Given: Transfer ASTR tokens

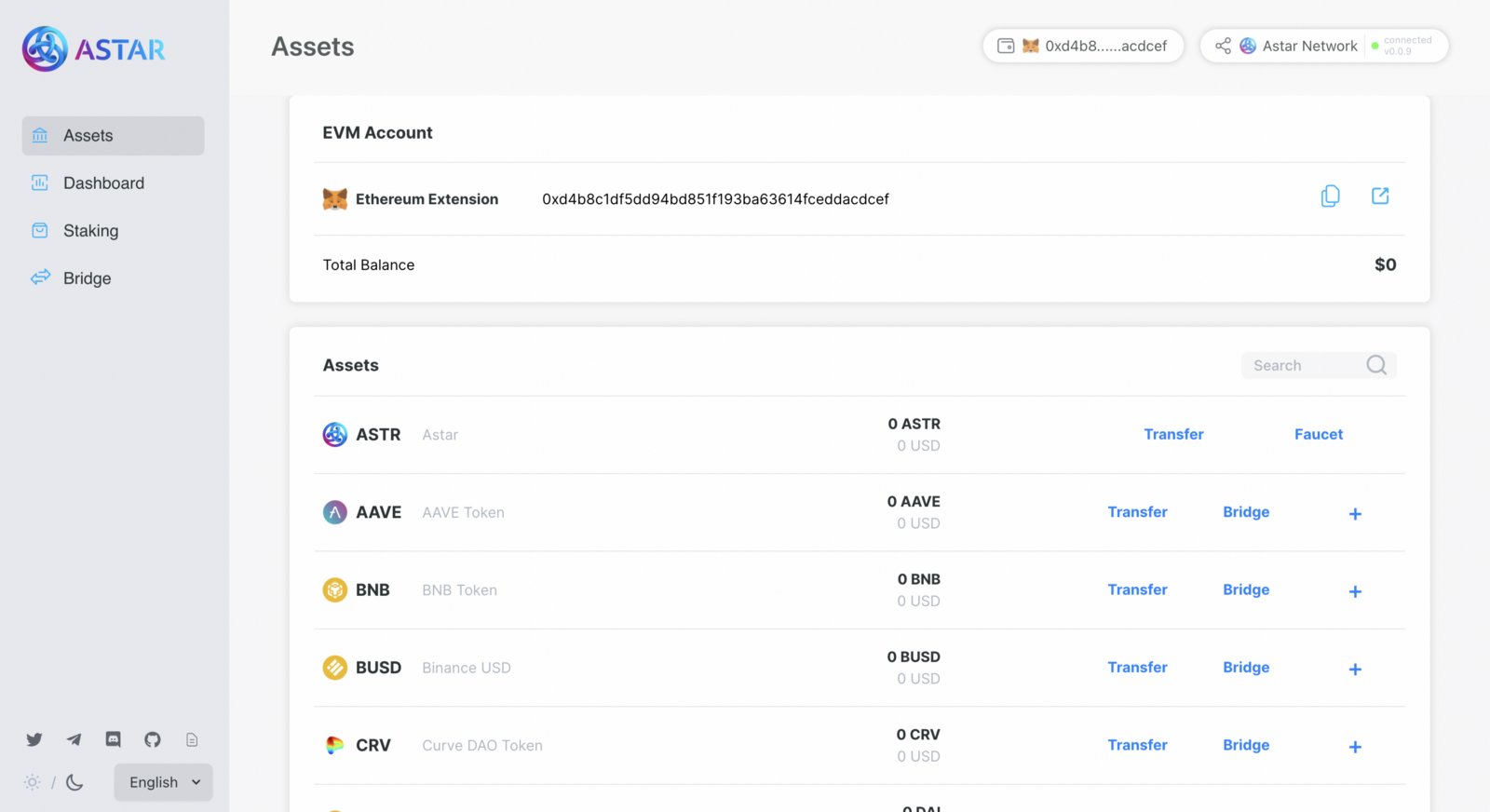Looking at the screenshot, I should [x=1173, y=434].
